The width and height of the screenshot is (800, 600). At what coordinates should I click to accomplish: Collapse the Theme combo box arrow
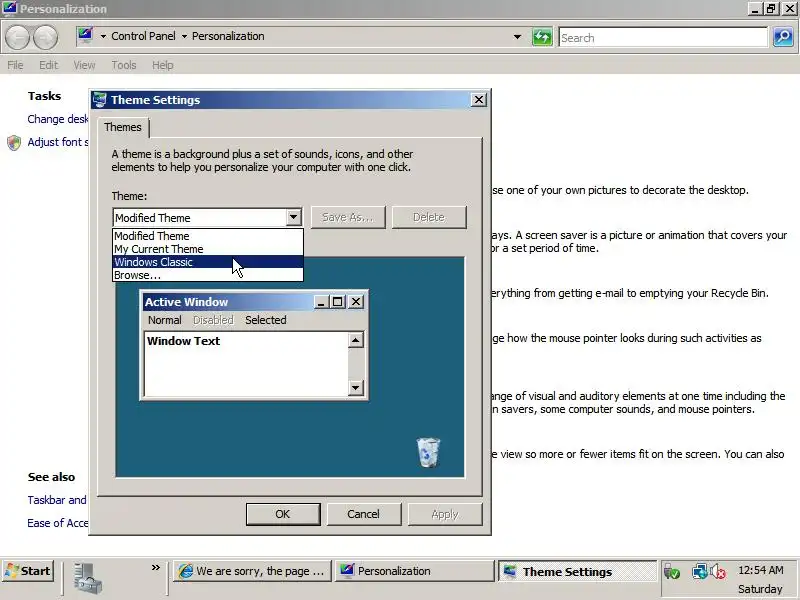(x=293, y=217)
